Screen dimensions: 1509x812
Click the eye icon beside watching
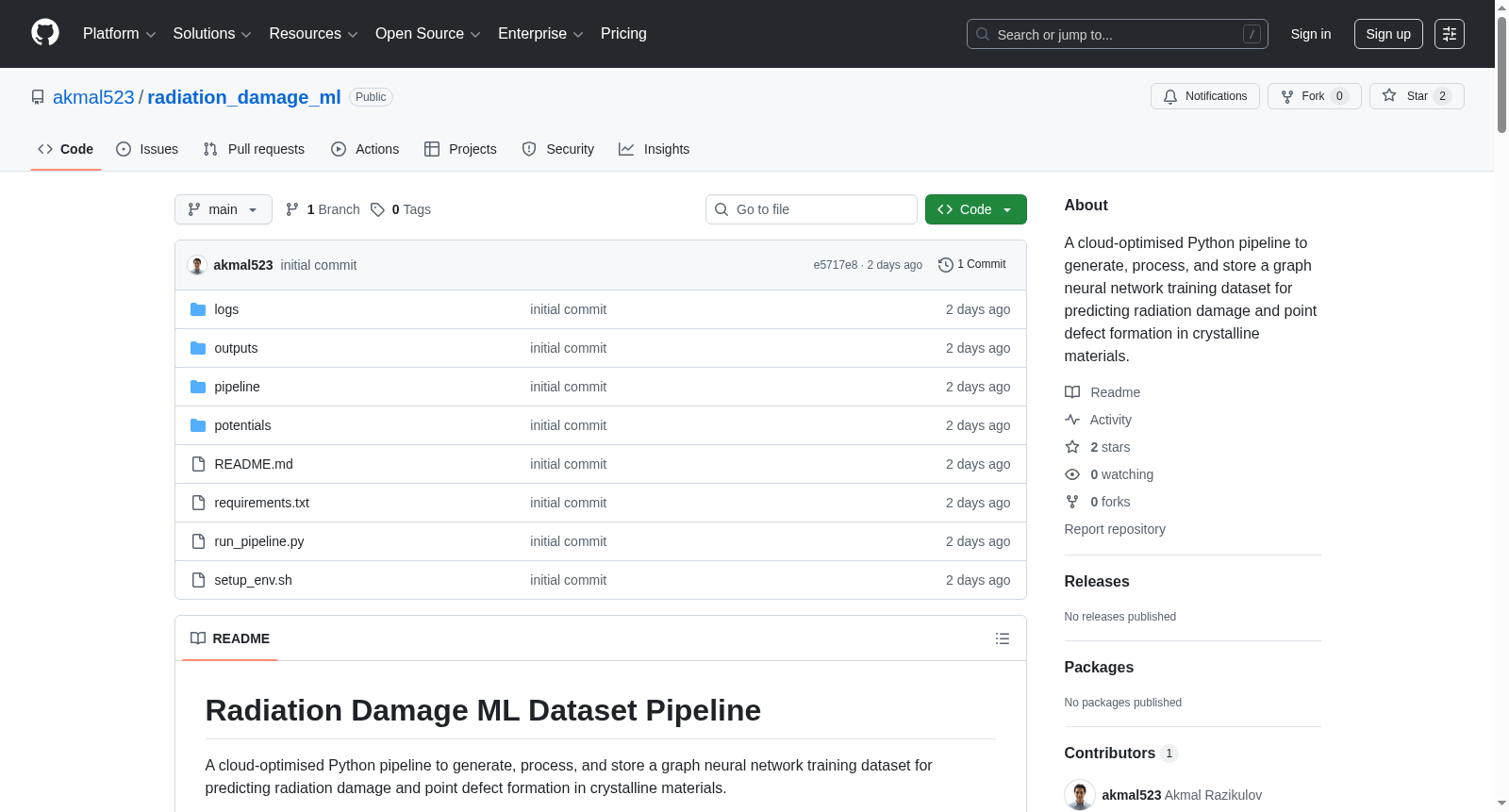[x=1072, y=474]
